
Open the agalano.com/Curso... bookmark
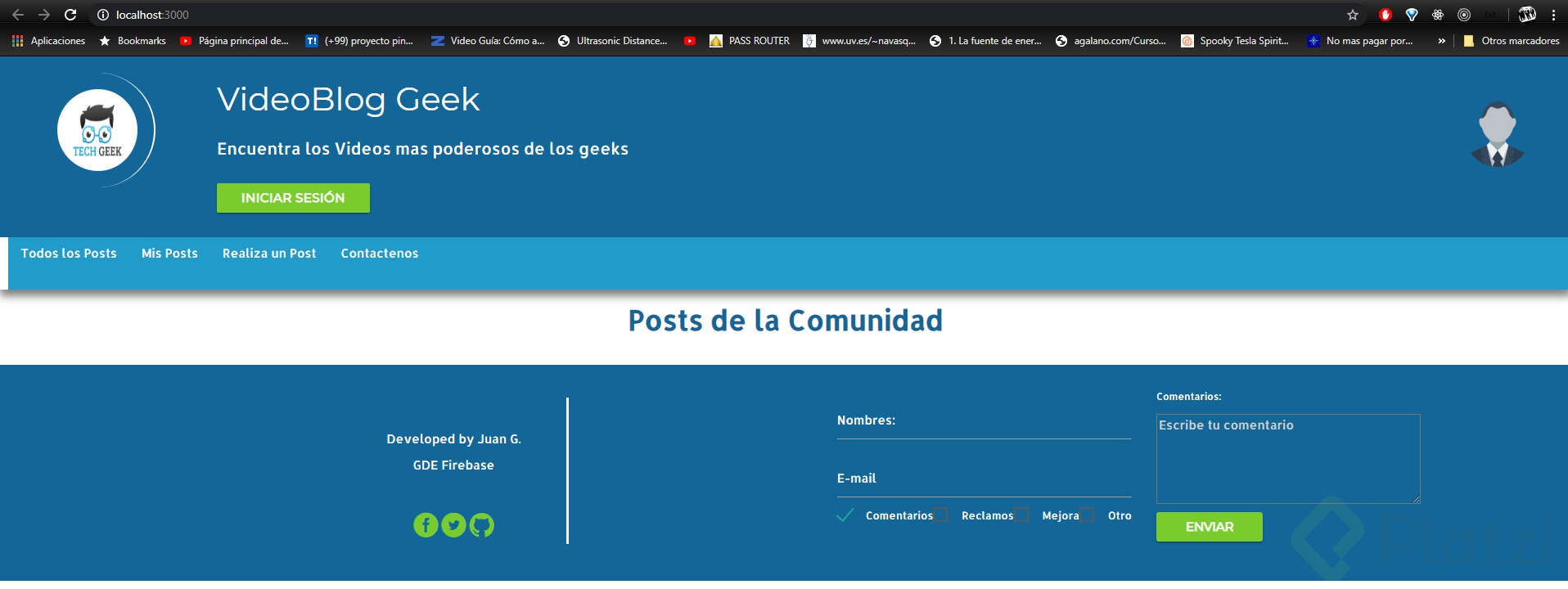pos(1111,41)
